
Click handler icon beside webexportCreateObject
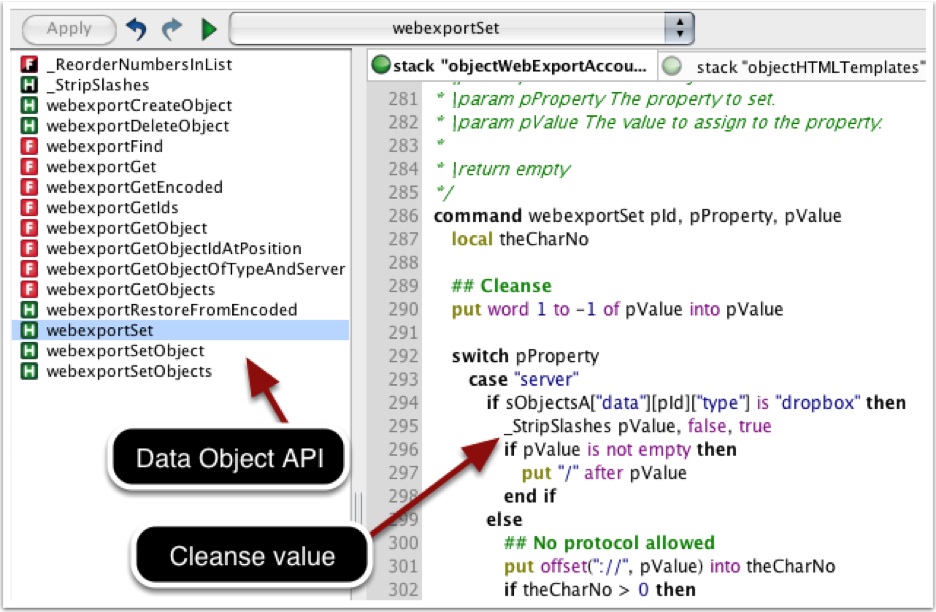click(x=29, y=105)
